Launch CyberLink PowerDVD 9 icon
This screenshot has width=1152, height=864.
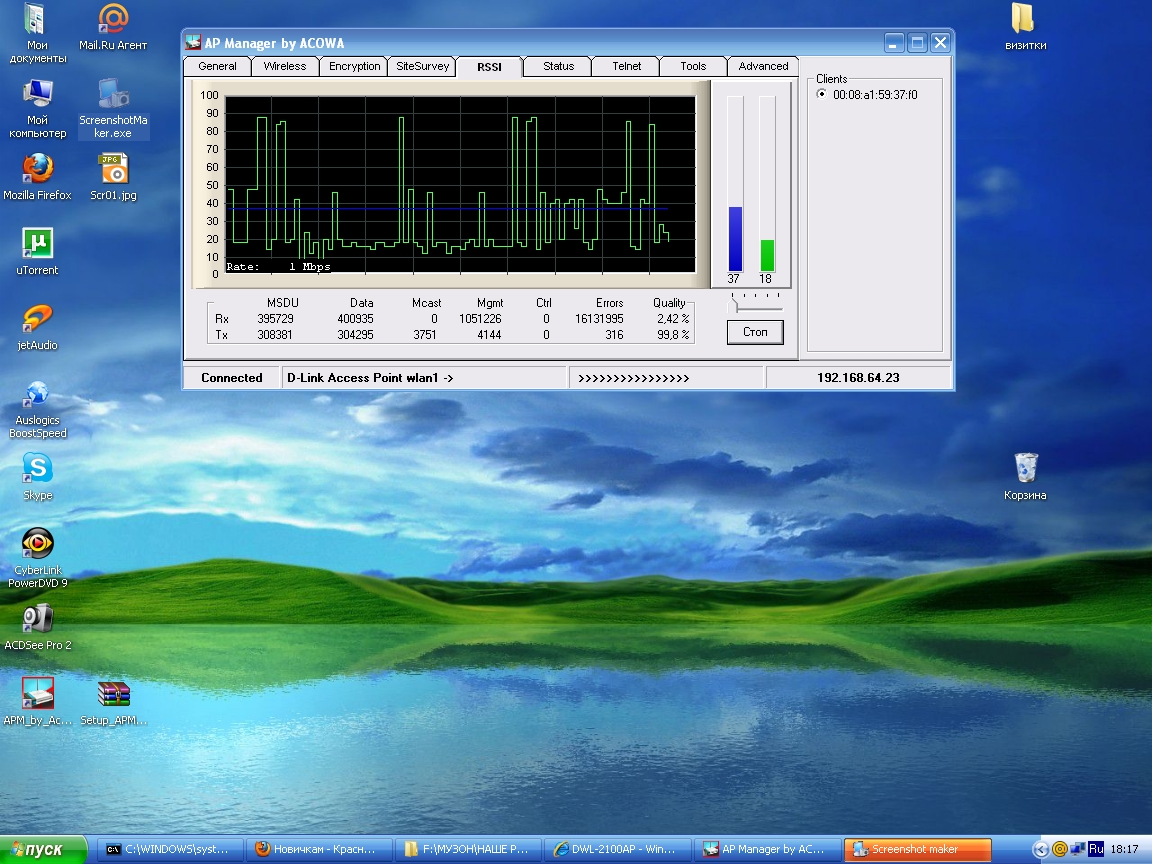(37, 544)
